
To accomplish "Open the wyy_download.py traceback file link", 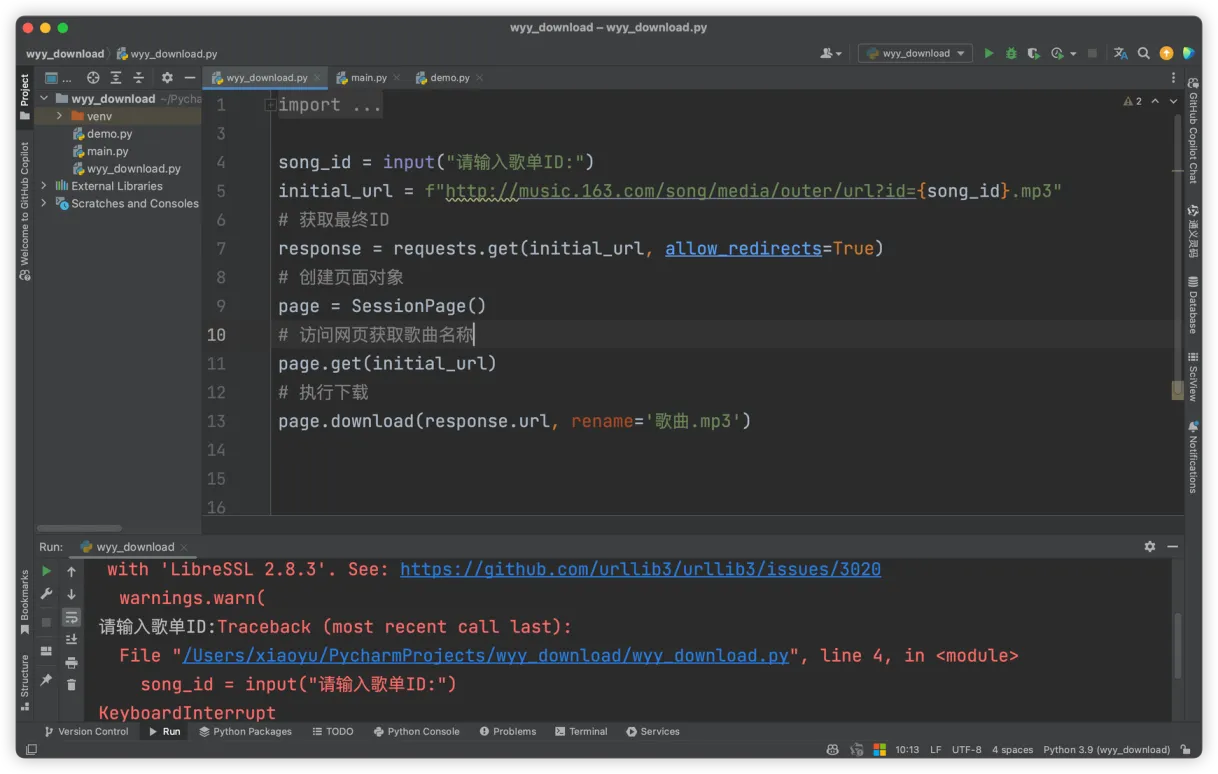I will pos(486,656).
